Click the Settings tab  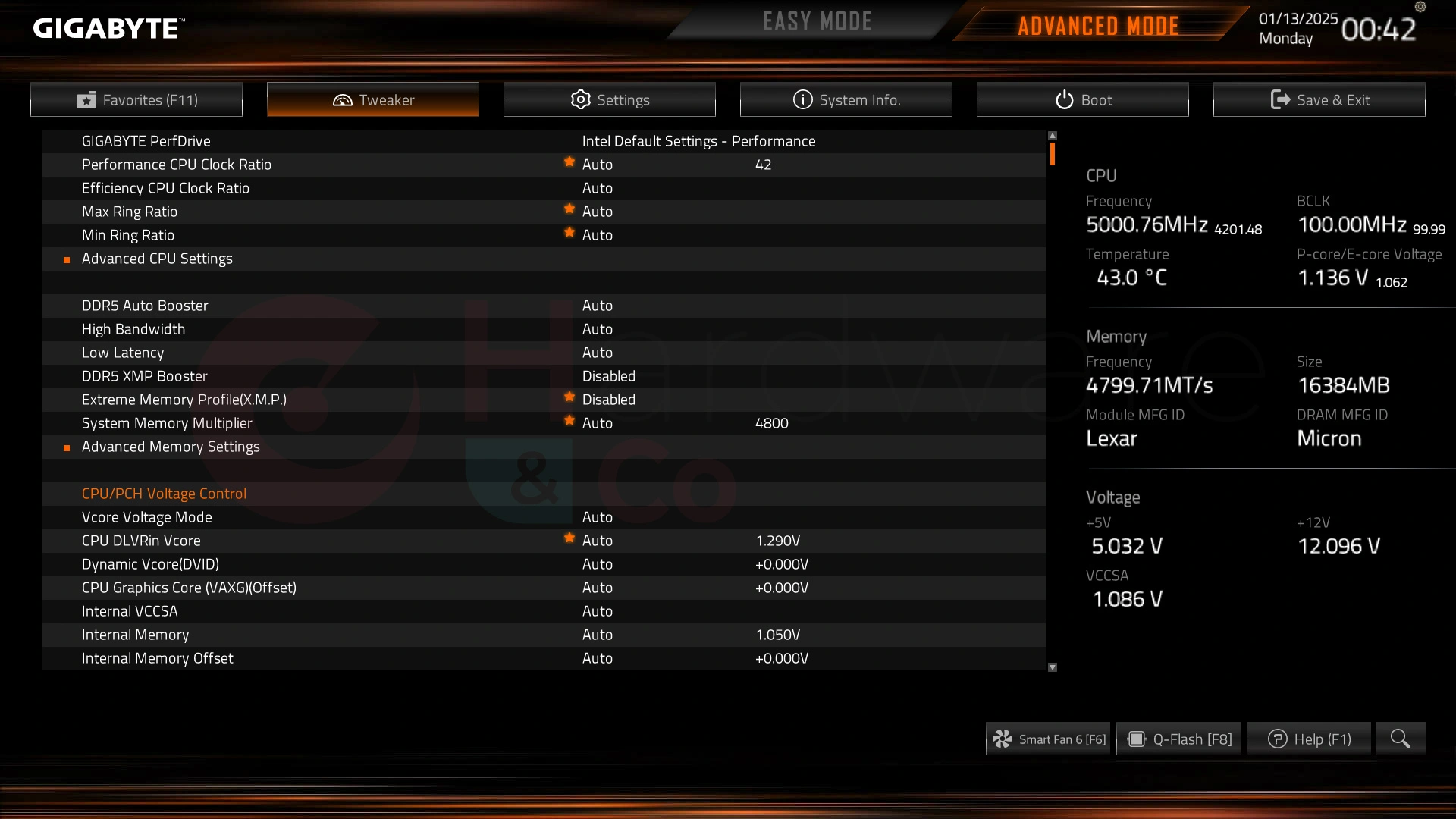(x=609, y=99)
